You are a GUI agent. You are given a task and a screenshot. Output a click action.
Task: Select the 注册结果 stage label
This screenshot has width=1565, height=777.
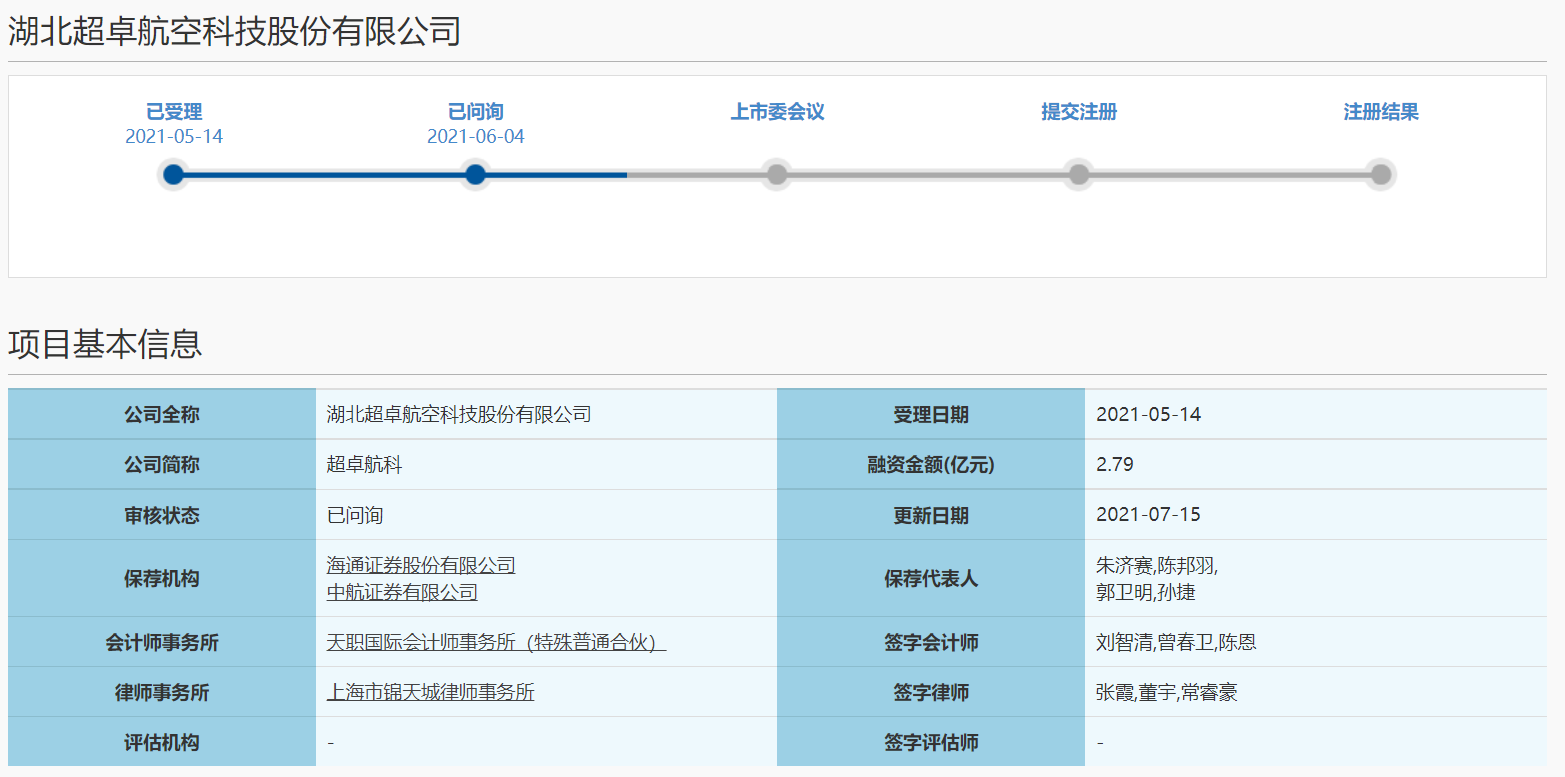point(1380,112)
